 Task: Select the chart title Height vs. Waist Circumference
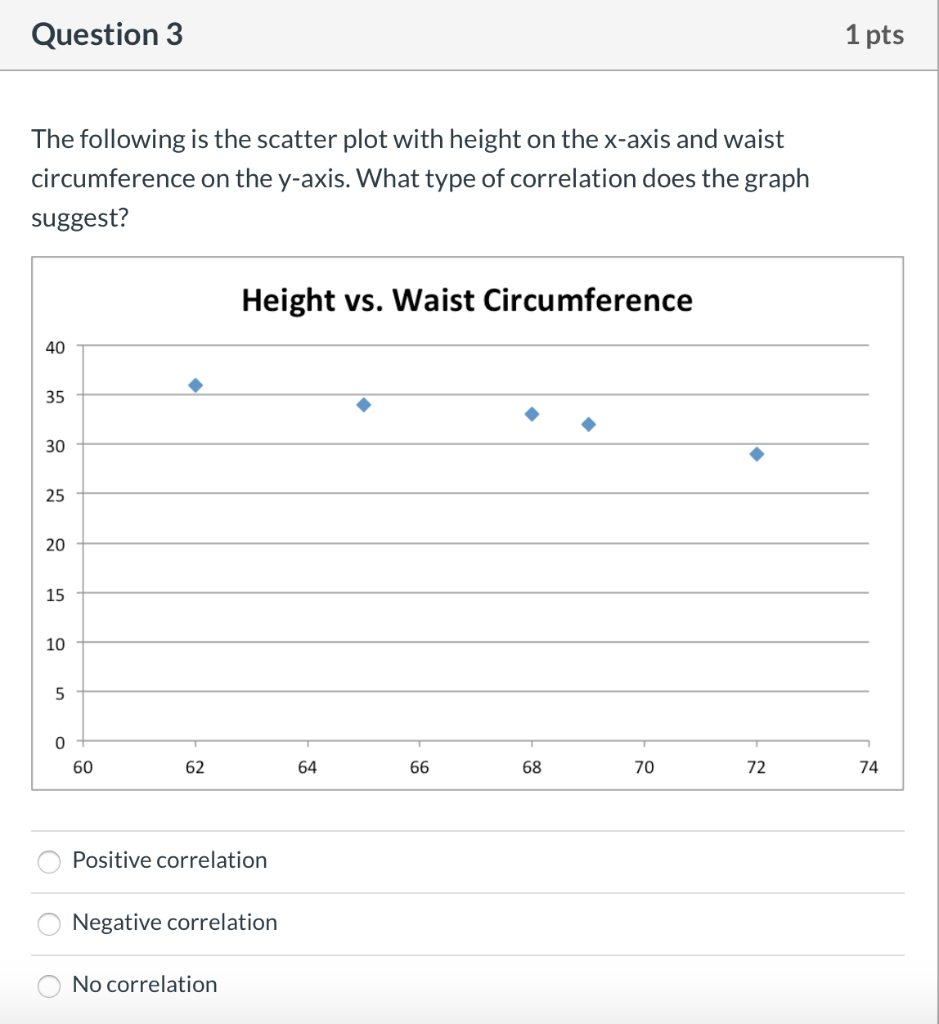pos(467,300)
